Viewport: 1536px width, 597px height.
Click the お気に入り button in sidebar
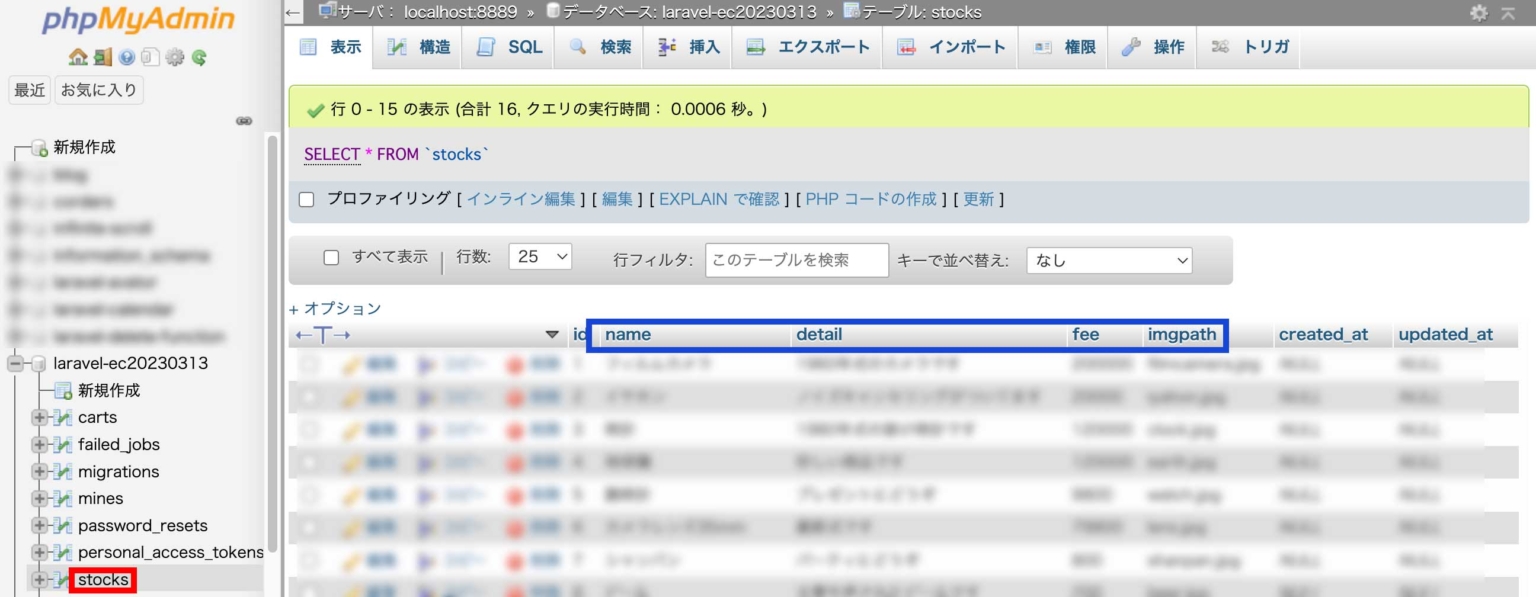[x=99, y=90]
